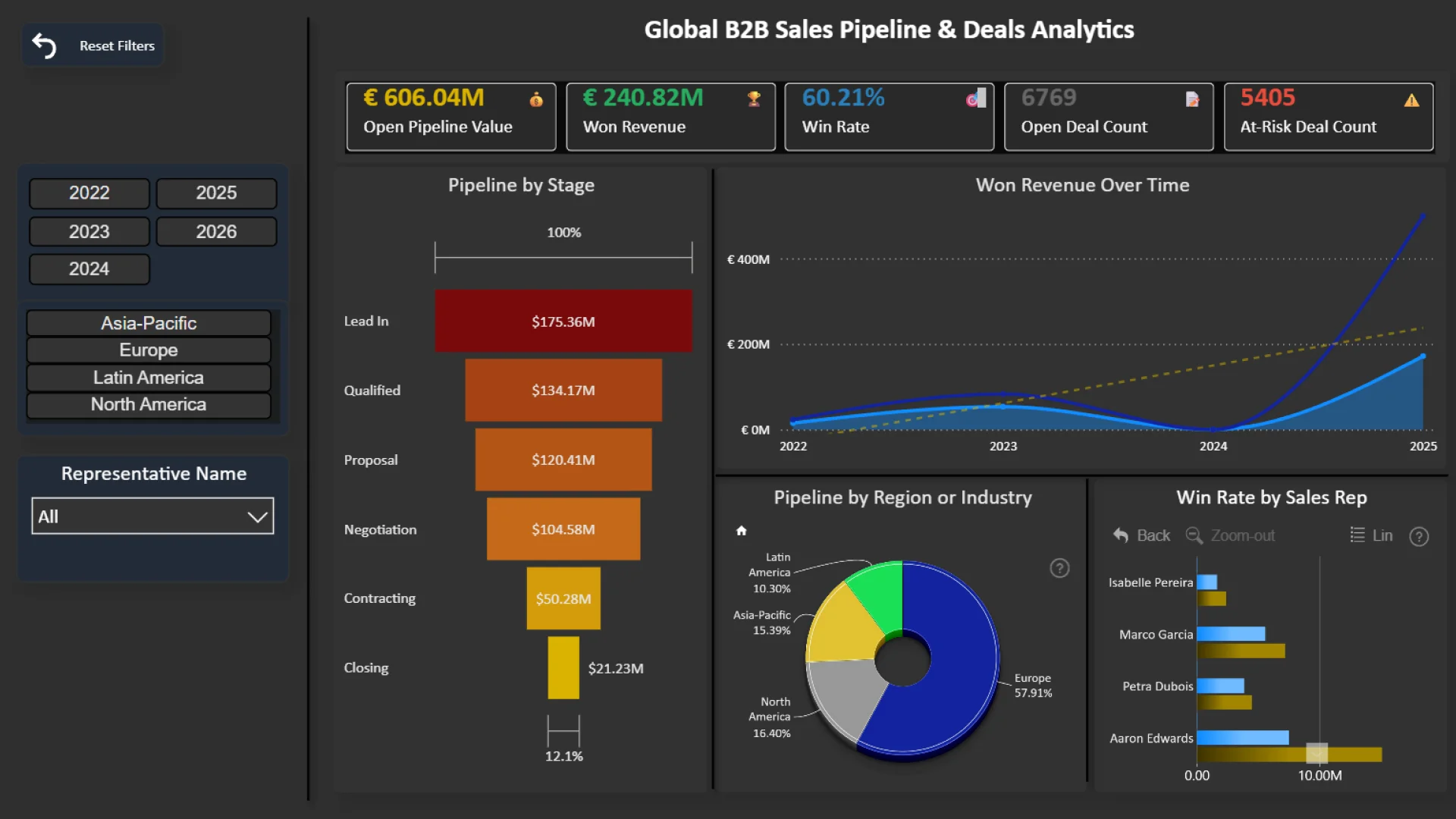This screenshot has height=819, width=1456.
Task: Toggle the 2022 year slicer
Action: [x=89, y=193]
